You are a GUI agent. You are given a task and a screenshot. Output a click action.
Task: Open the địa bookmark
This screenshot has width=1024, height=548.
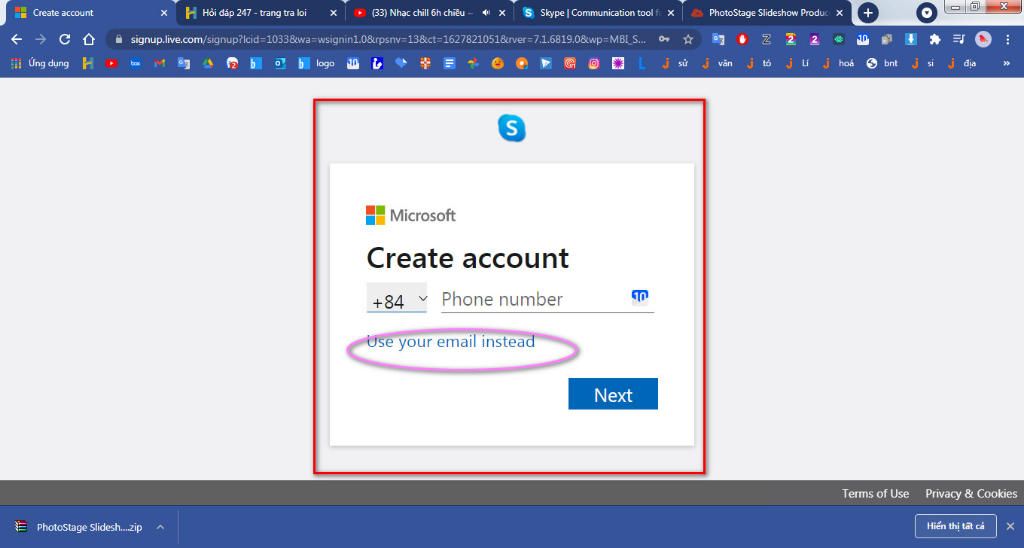961,63
